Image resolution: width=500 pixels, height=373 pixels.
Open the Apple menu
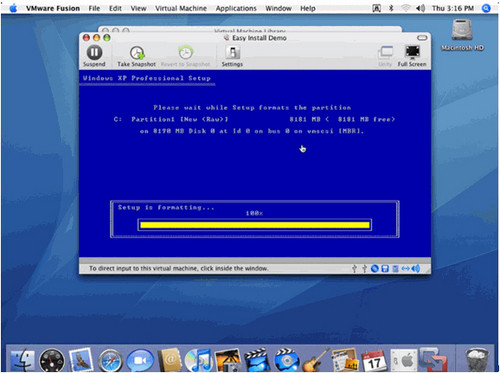[13, 8]
